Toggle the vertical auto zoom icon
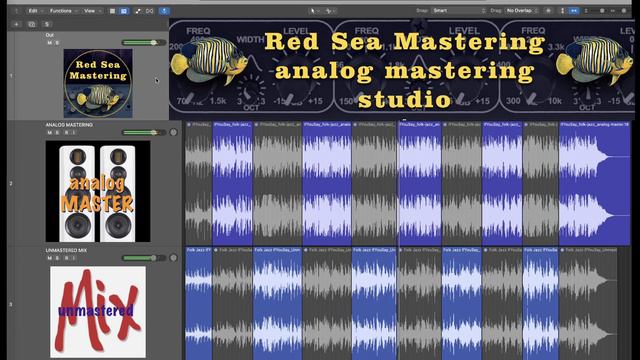The height and width of the screenshot is (360, 640). 562,11
